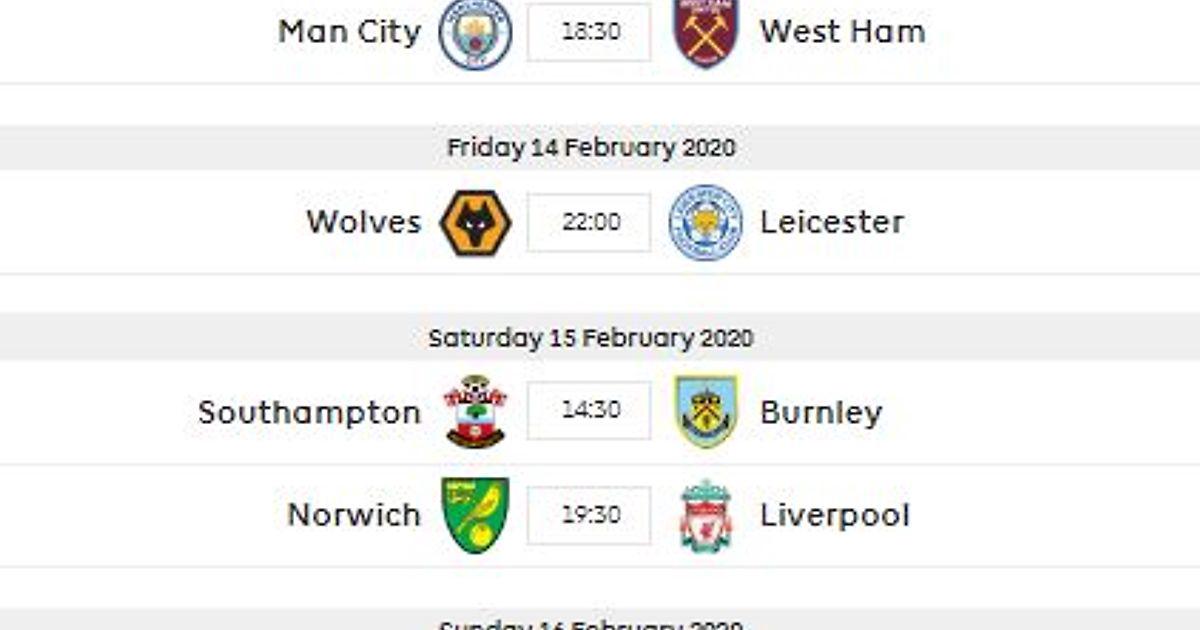Open the 18:30 kickoff time box
1200x630 pixels.
[590, 32]
